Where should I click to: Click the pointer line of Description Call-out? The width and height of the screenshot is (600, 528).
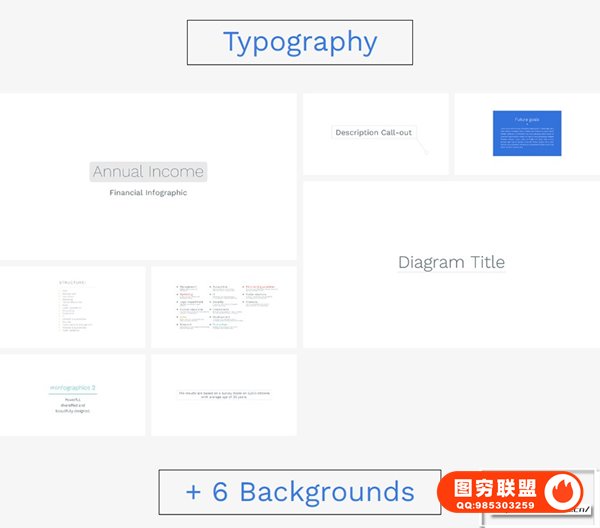coord(421,144)
